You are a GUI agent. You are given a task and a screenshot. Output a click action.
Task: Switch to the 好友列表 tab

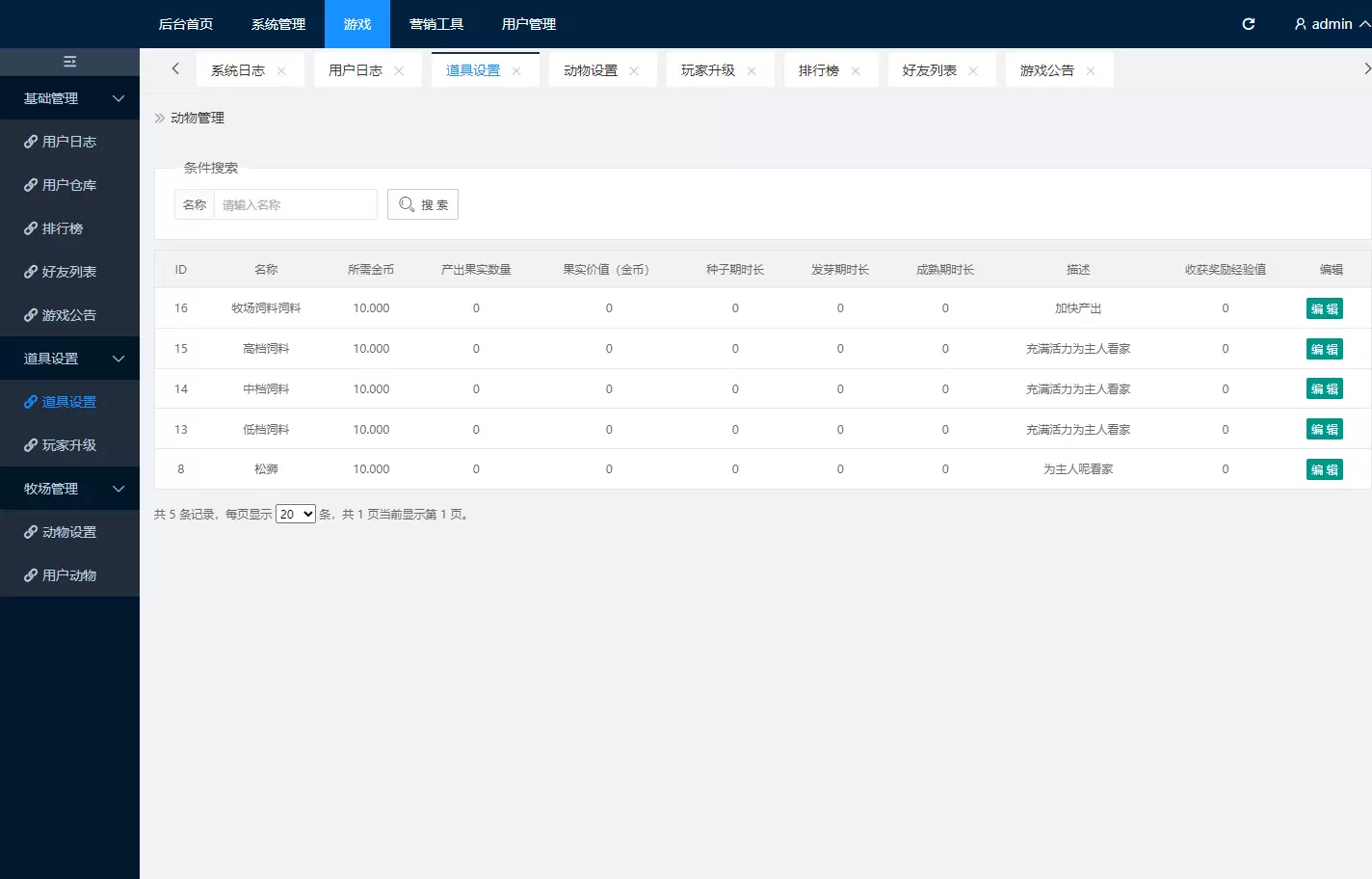point(930,70)
